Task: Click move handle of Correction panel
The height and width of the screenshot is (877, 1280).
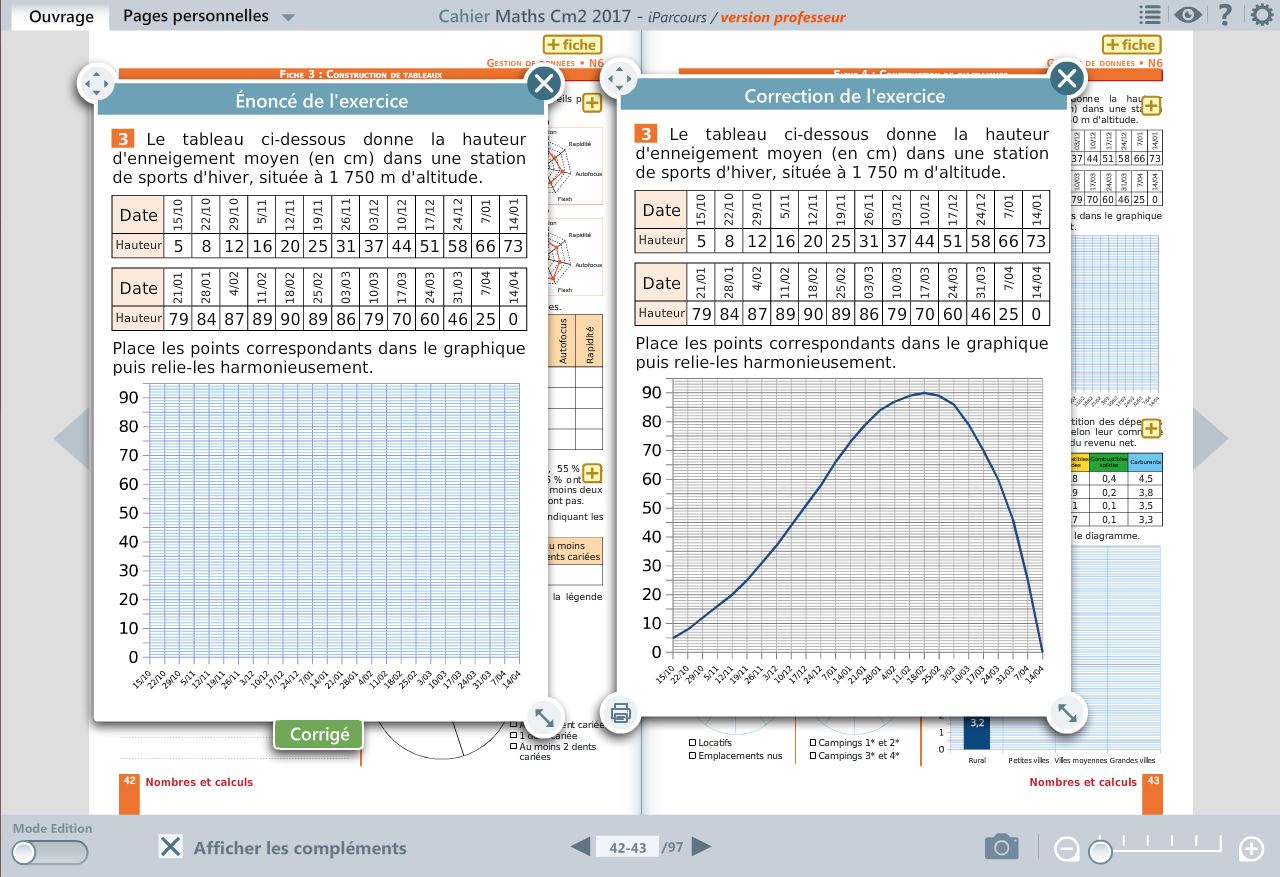Action: tap(619, 78)
